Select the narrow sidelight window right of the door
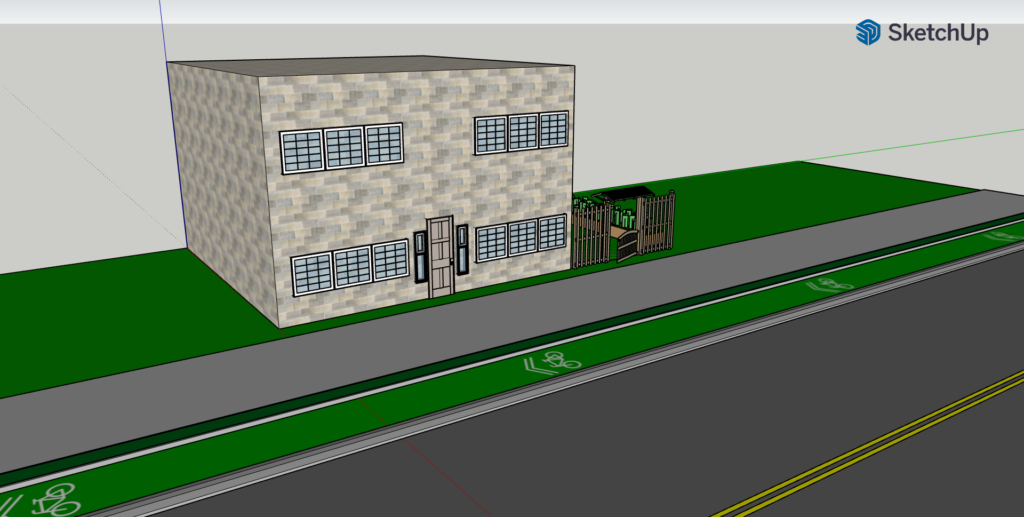Image resolution: width=1024 pixels, height=517 pixels. [x=462, y=249]
